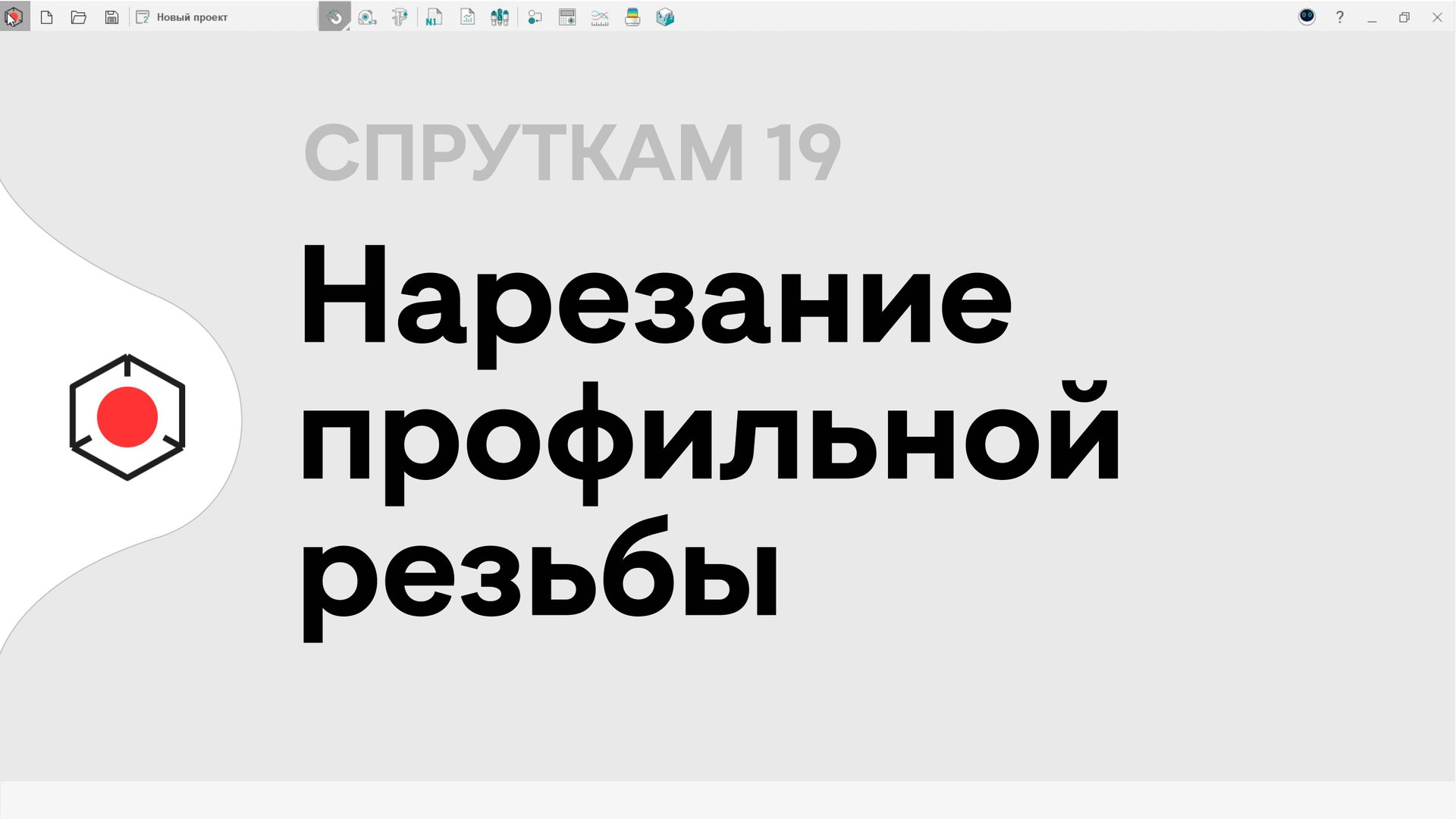
Task: Open the node connection scheme tool
Action: click(x=535, y=17)
